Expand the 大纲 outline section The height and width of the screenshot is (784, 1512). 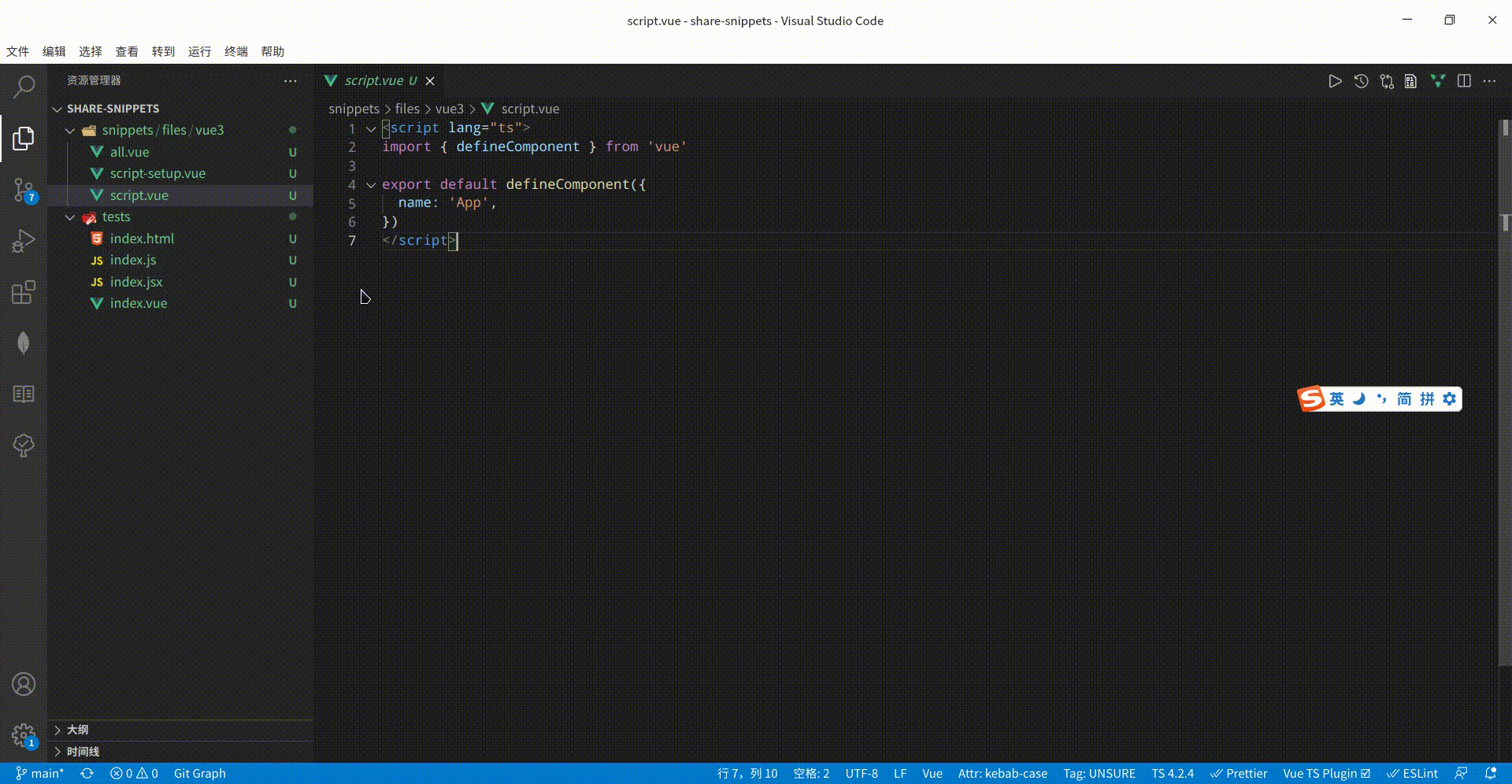click(x=180, y=730)
